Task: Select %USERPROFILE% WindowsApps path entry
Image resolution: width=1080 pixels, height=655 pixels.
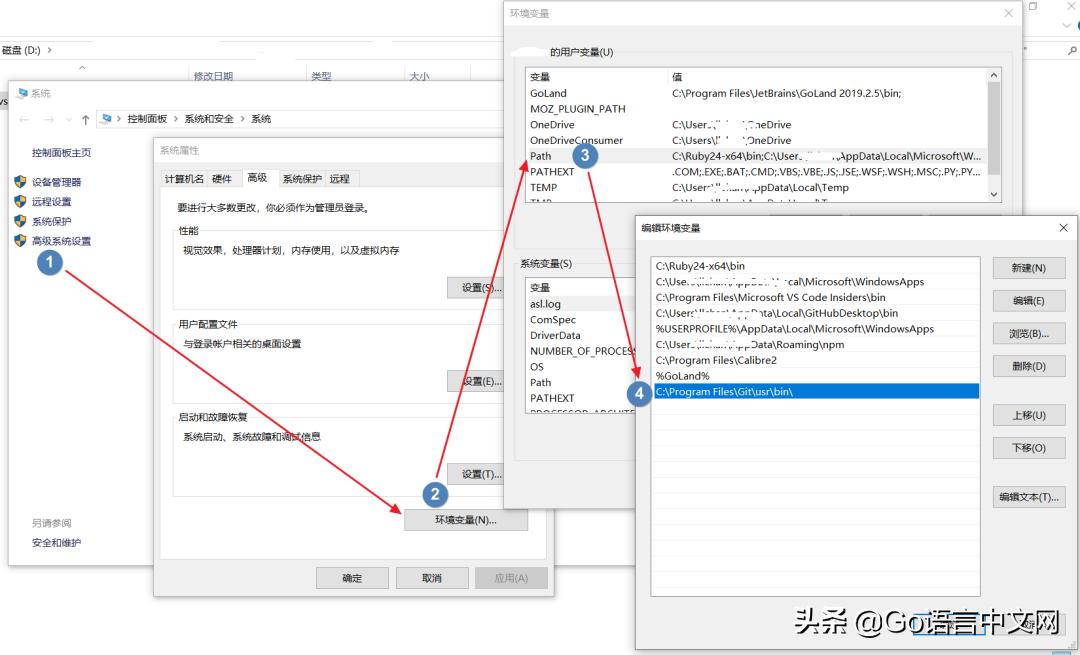Action: coord(816,329)
